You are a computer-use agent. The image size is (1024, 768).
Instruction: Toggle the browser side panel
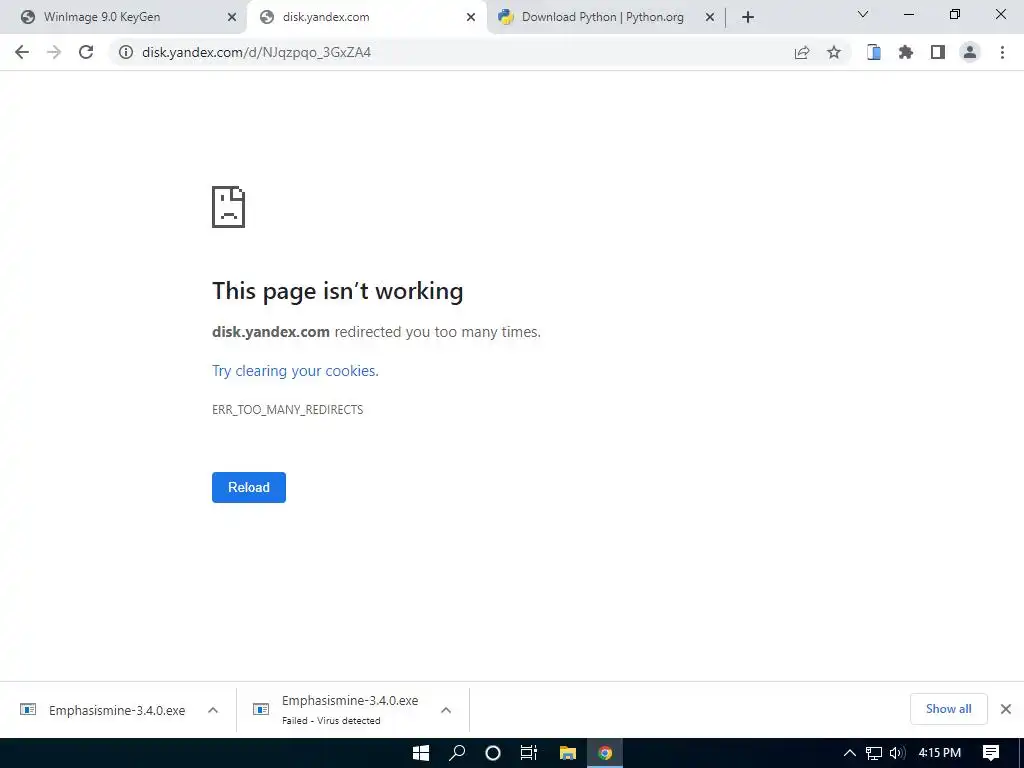click(x=938, y=52)
